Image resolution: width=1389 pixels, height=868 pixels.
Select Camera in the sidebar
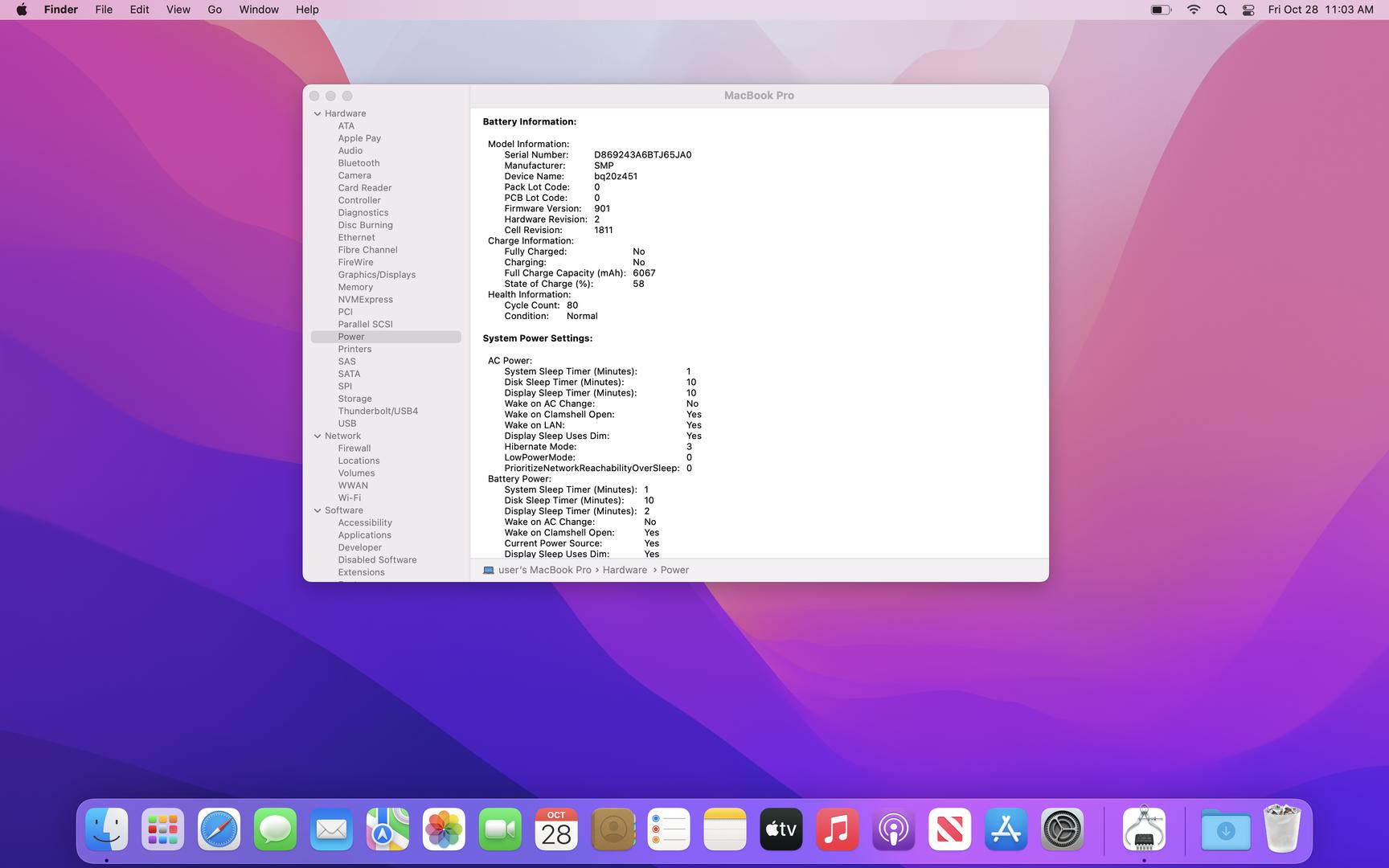[x=354, y=176]
